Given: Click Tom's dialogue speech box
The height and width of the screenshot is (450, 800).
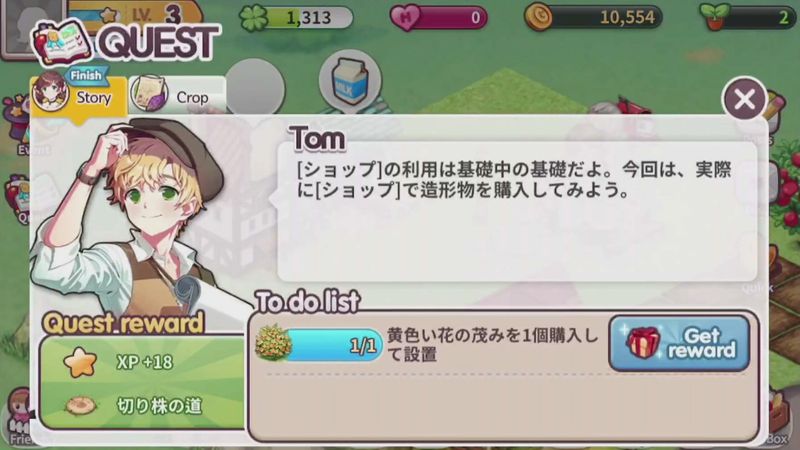Looking at the screenshot, I should [517, 211].
